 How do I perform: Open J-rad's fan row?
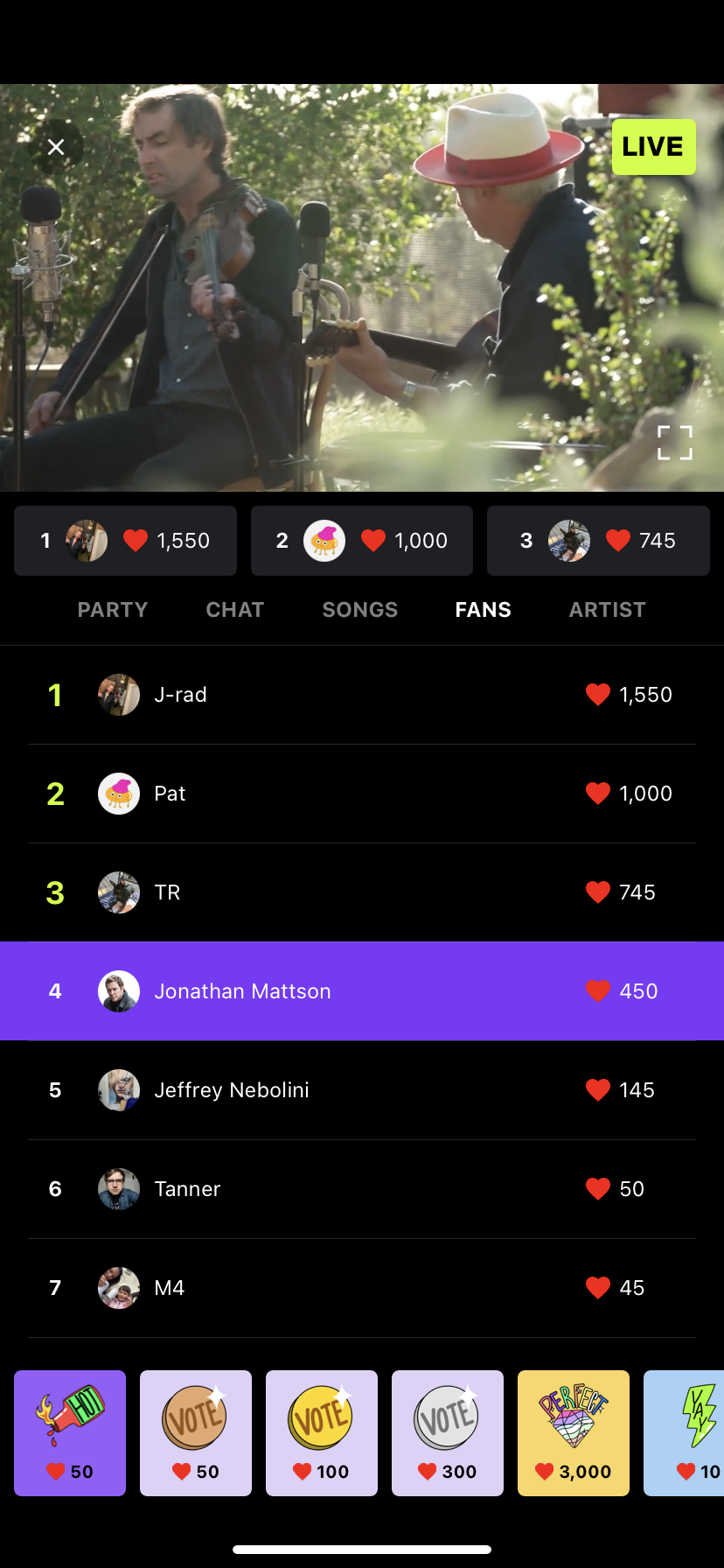[x=362, y=695]
